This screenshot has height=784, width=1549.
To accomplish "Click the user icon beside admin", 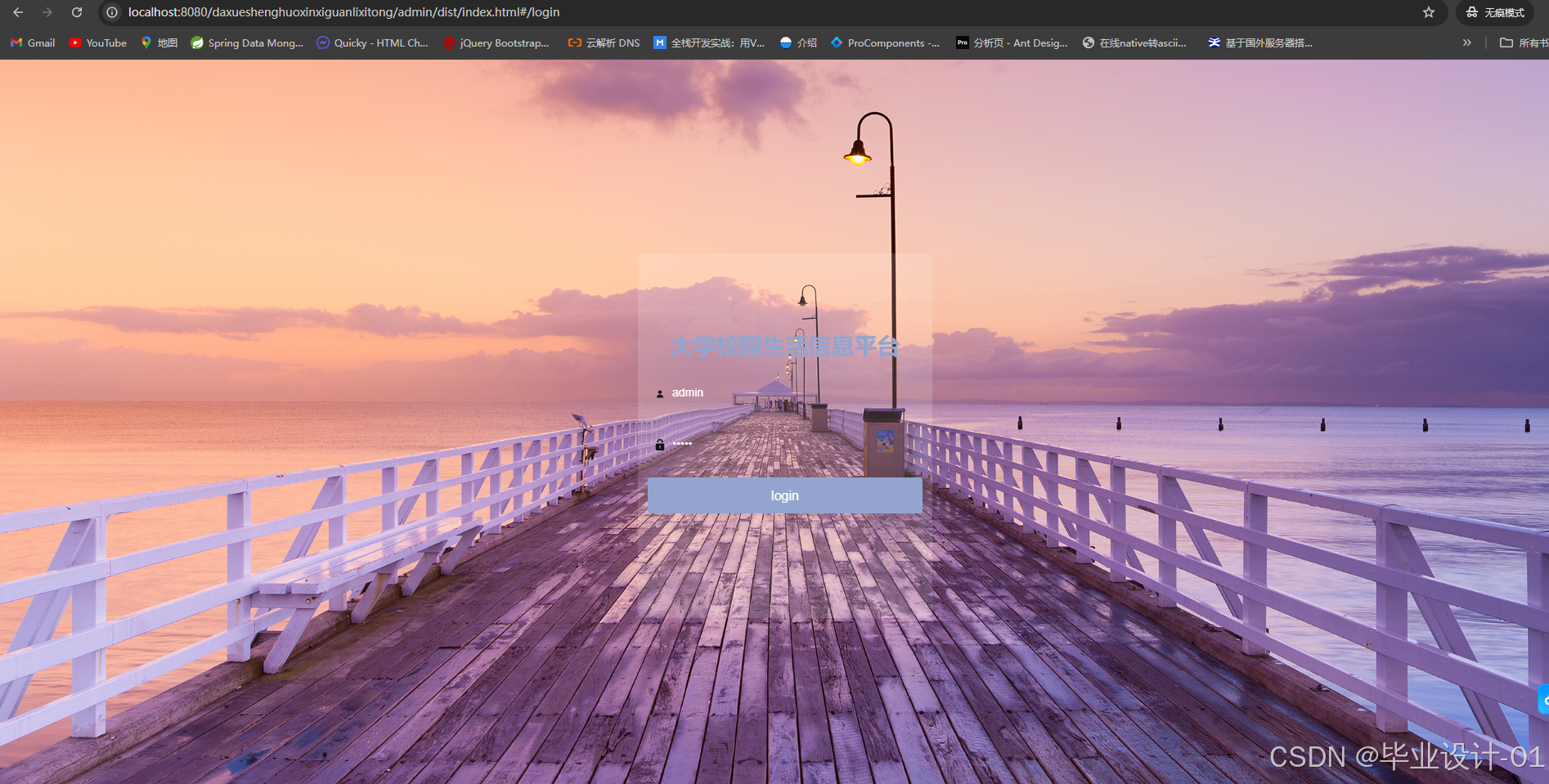I will (660, 393).
